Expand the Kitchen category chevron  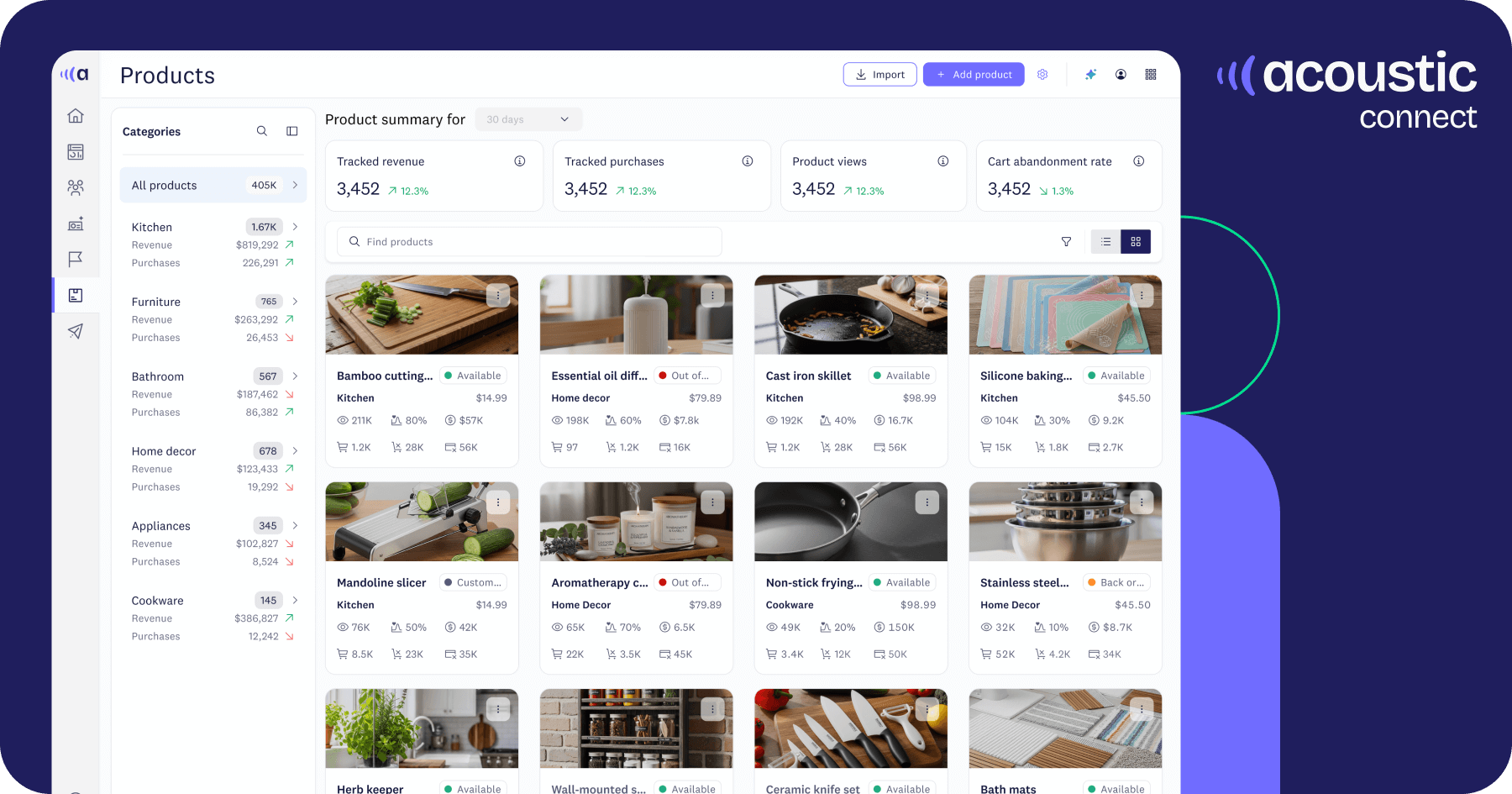295,227
